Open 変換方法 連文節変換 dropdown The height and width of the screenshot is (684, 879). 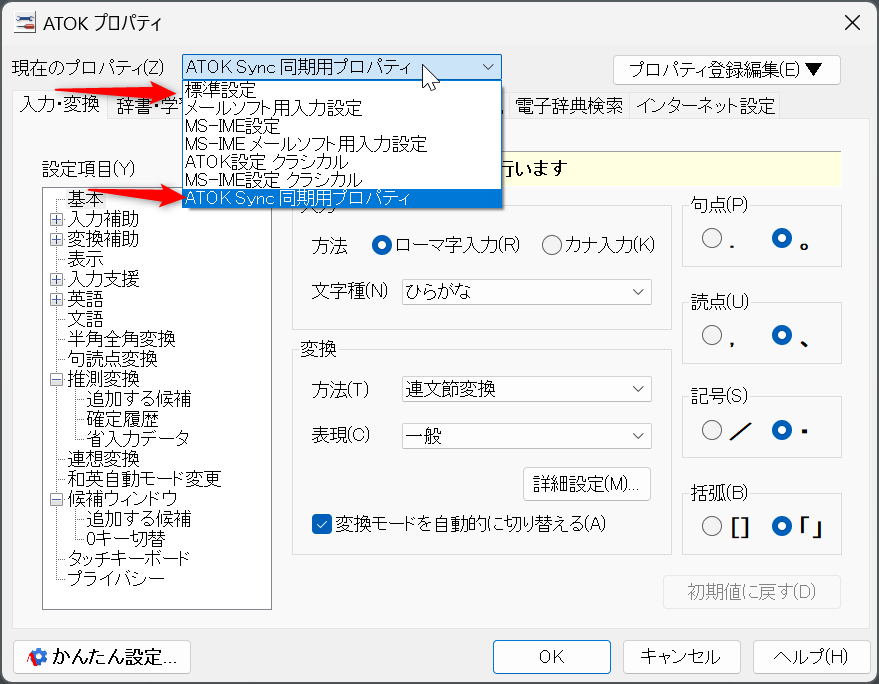pos(526,389)
